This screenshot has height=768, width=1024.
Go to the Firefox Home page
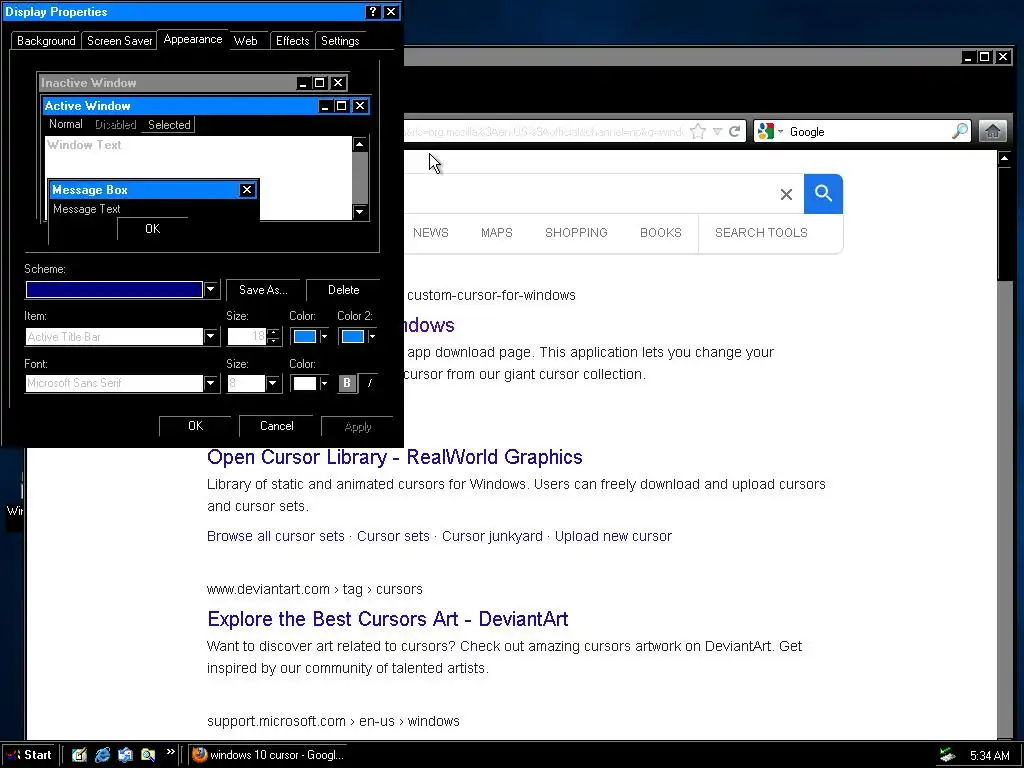992,131
